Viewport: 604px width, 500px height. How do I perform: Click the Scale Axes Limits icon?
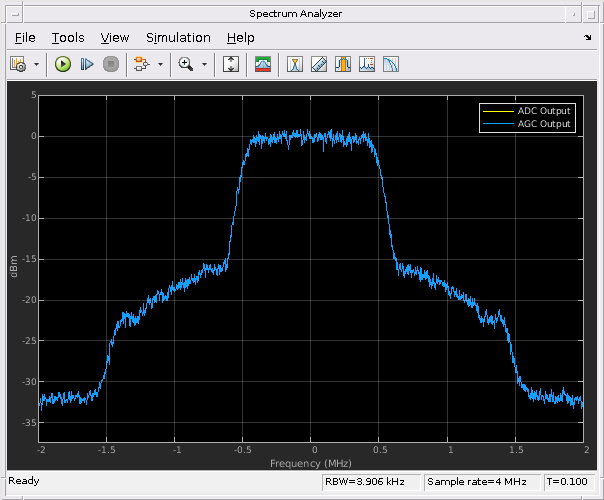click(231, 64)
